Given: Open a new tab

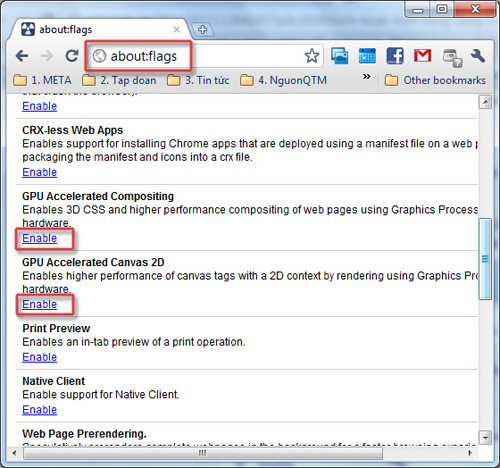Looking at the screenshot, I should pyautogui.click(x=203, y=30).
